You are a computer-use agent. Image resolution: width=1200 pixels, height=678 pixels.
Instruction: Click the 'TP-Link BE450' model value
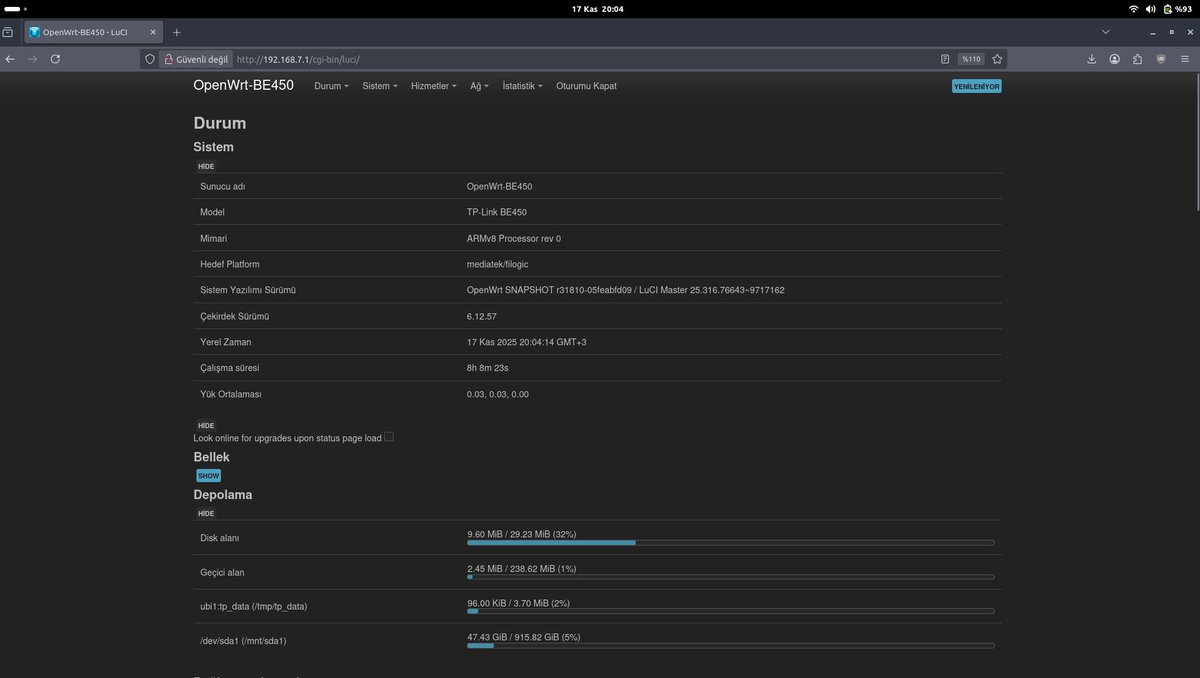tap(497, 212)
